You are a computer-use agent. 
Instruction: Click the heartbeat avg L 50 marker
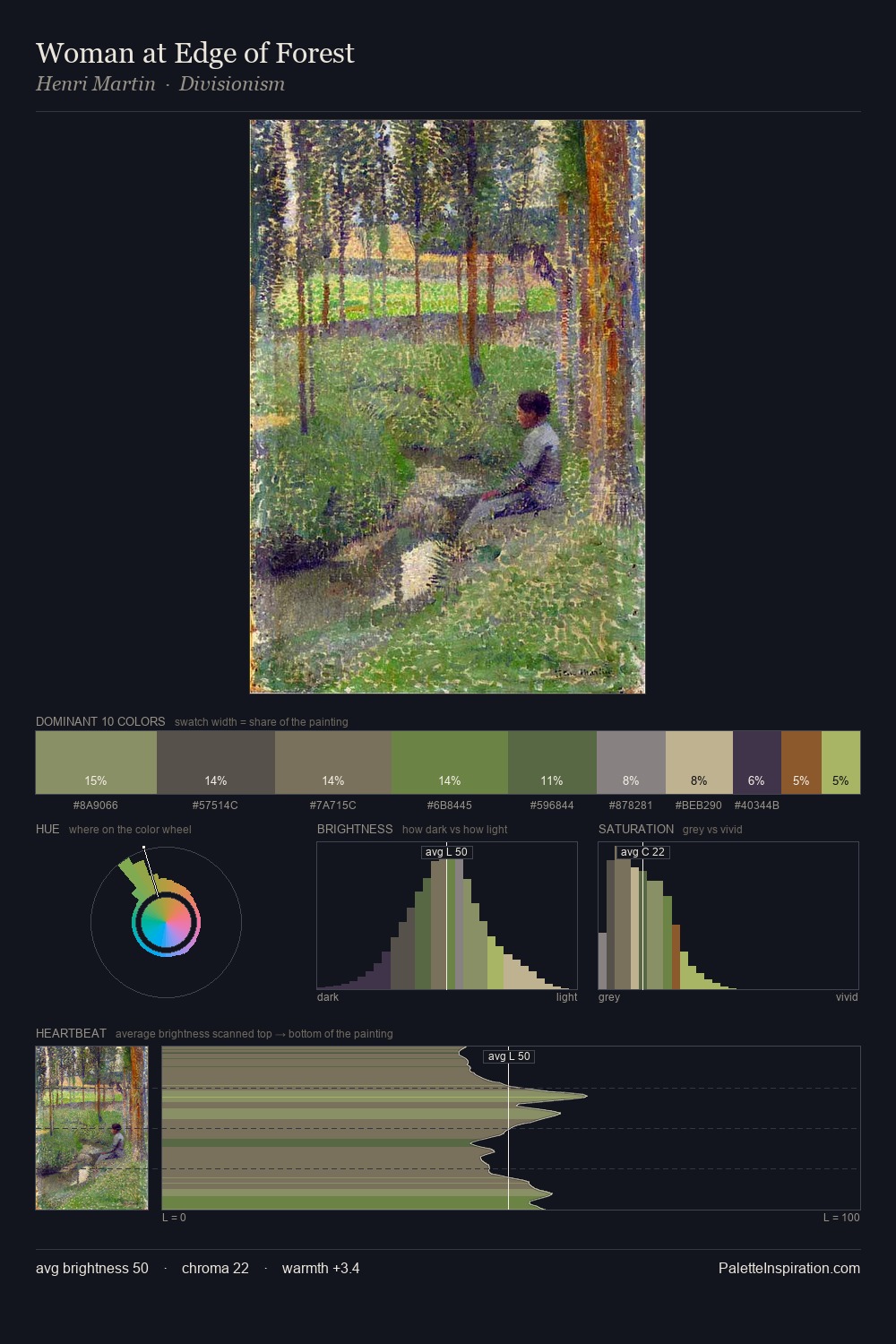[x=509, y=1056]
